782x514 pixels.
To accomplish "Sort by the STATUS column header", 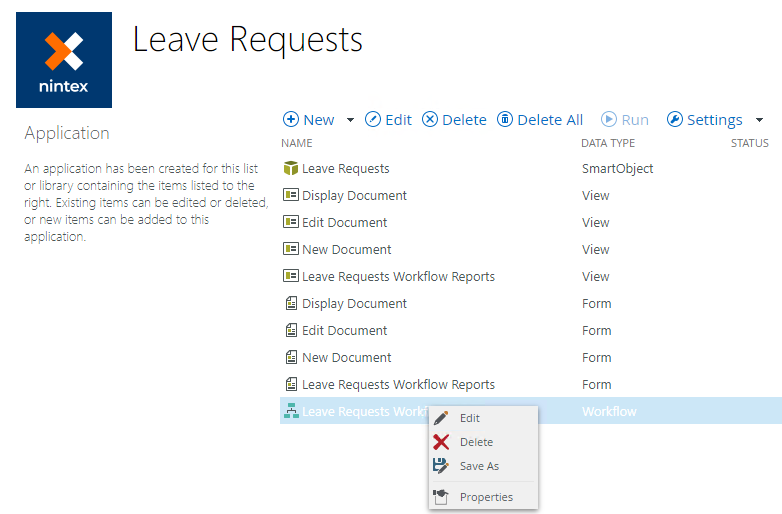I will [x=750, y=143].
